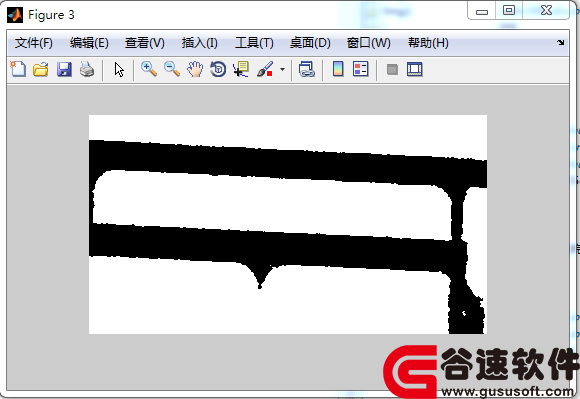Click the Hide Plot Tools icon
Viewport: 580px width, 399px height.
click(x=392, y=69)
